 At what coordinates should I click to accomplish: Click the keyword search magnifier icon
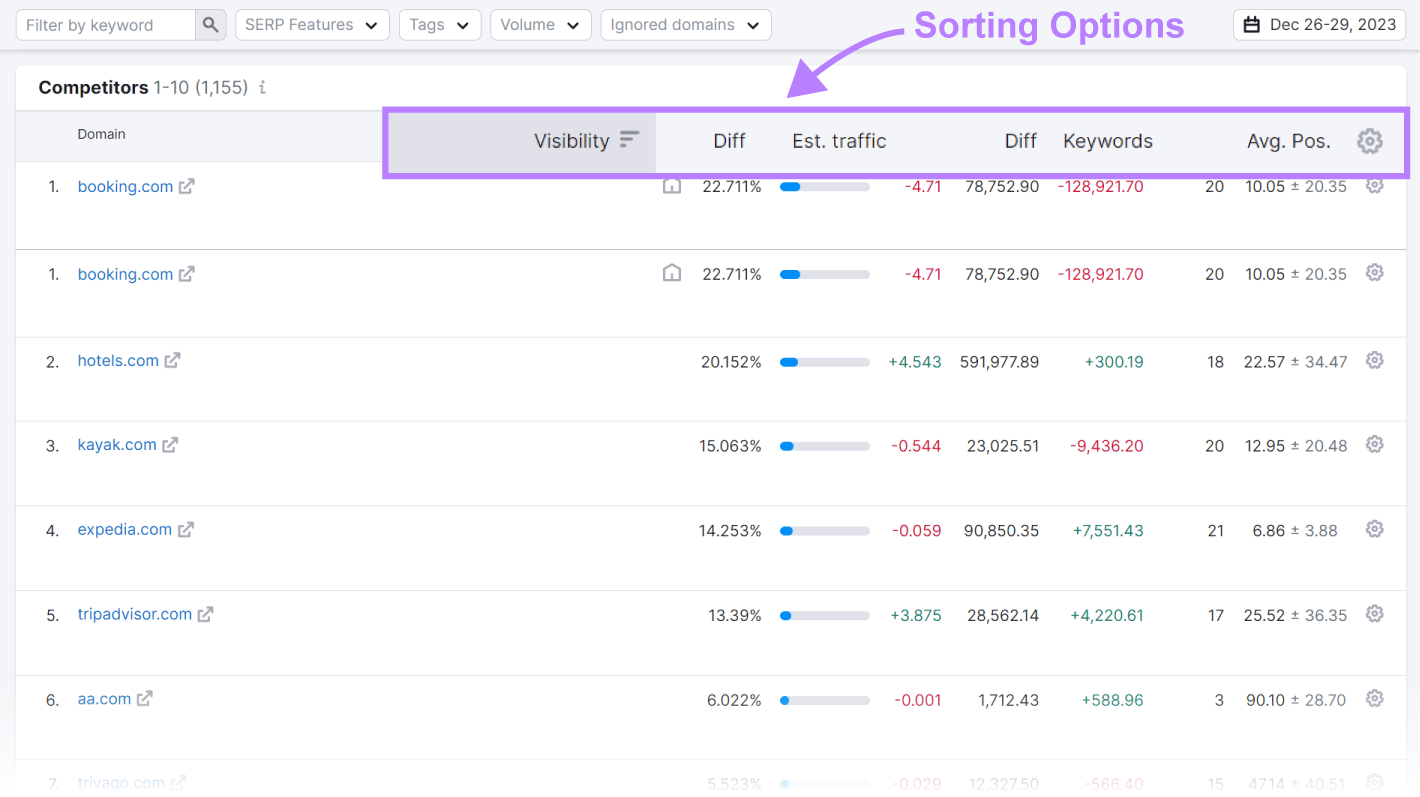[x=210, y=24]
